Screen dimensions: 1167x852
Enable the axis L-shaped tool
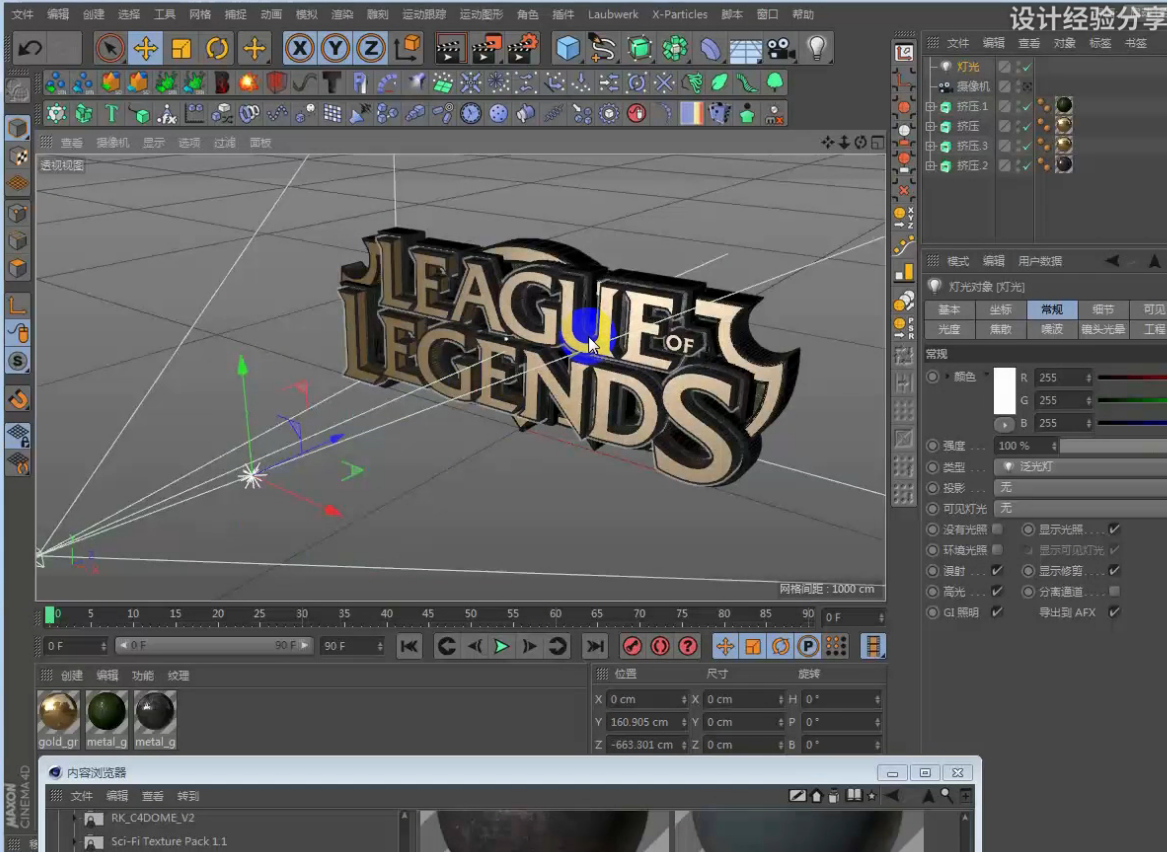(18, 305)
